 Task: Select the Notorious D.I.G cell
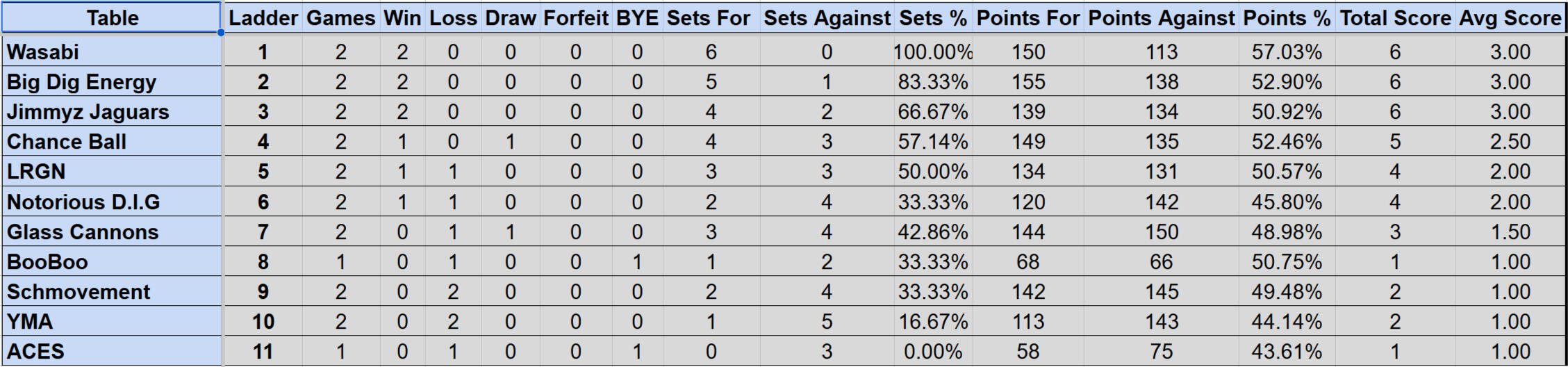111,202
